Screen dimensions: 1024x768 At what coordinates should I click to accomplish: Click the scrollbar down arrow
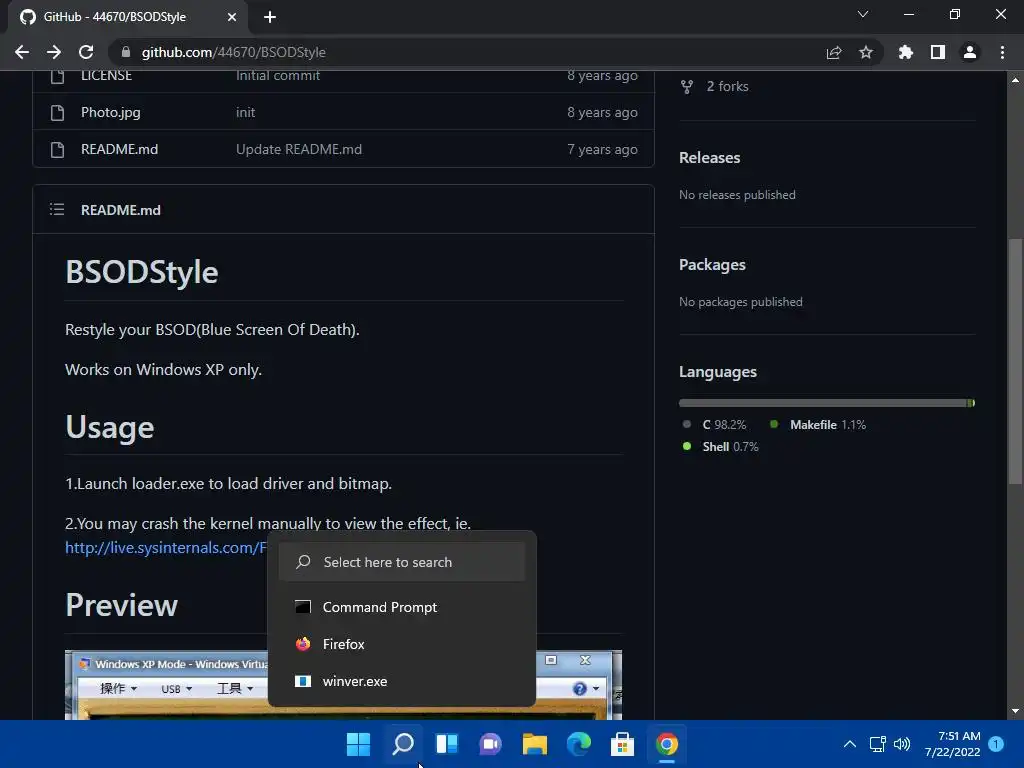pos(1015,711)
